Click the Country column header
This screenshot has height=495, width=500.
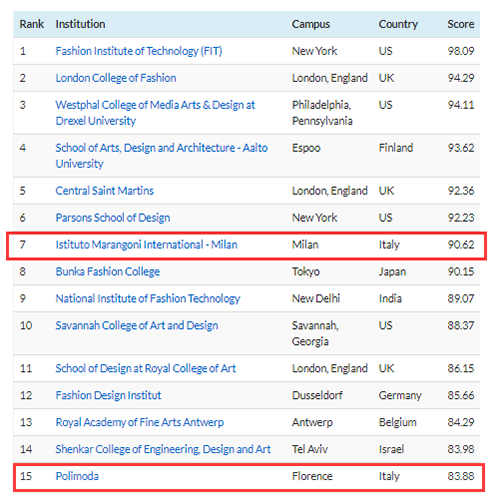point(398,24)
